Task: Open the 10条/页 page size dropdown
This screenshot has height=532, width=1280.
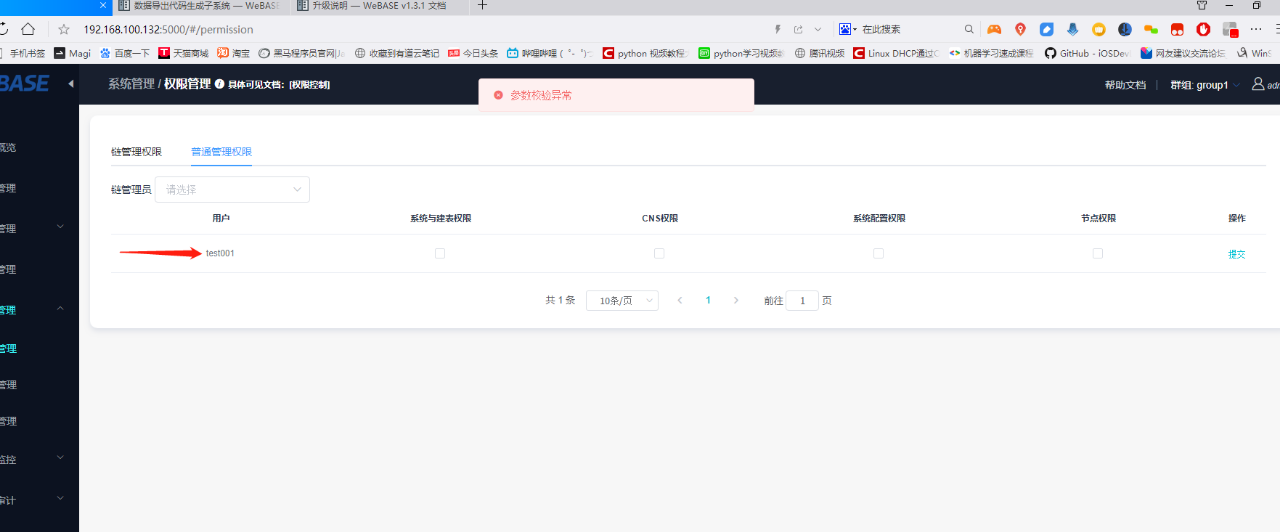Action: 622,300
